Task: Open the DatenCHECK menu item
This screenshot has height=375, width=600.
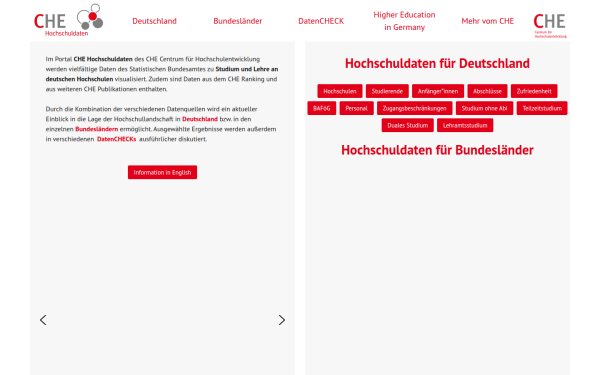Action: point(321,21)
